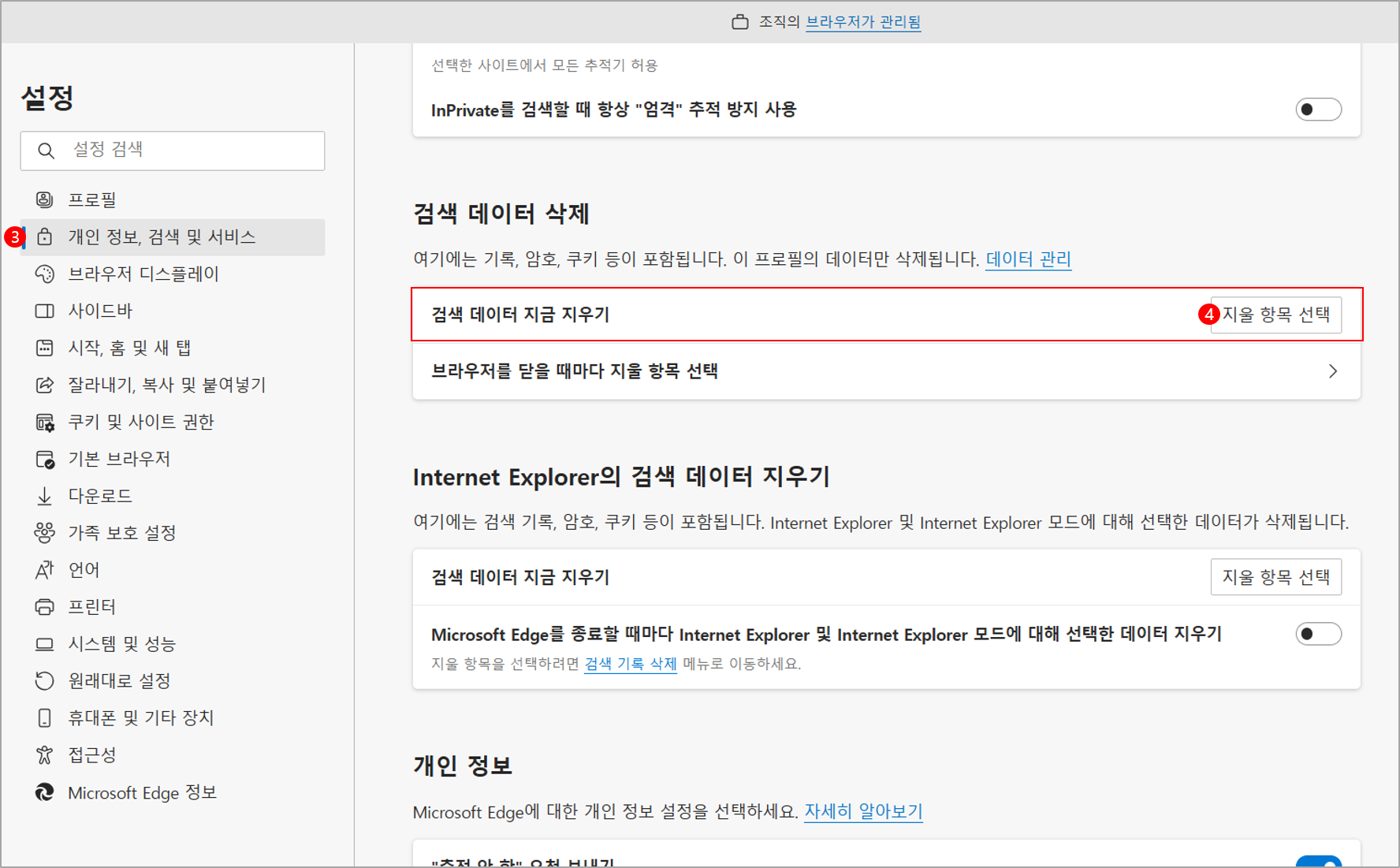Disable the Do Not Track request toggle
The image size is (1400, 868).
(x=1317, y=862)
